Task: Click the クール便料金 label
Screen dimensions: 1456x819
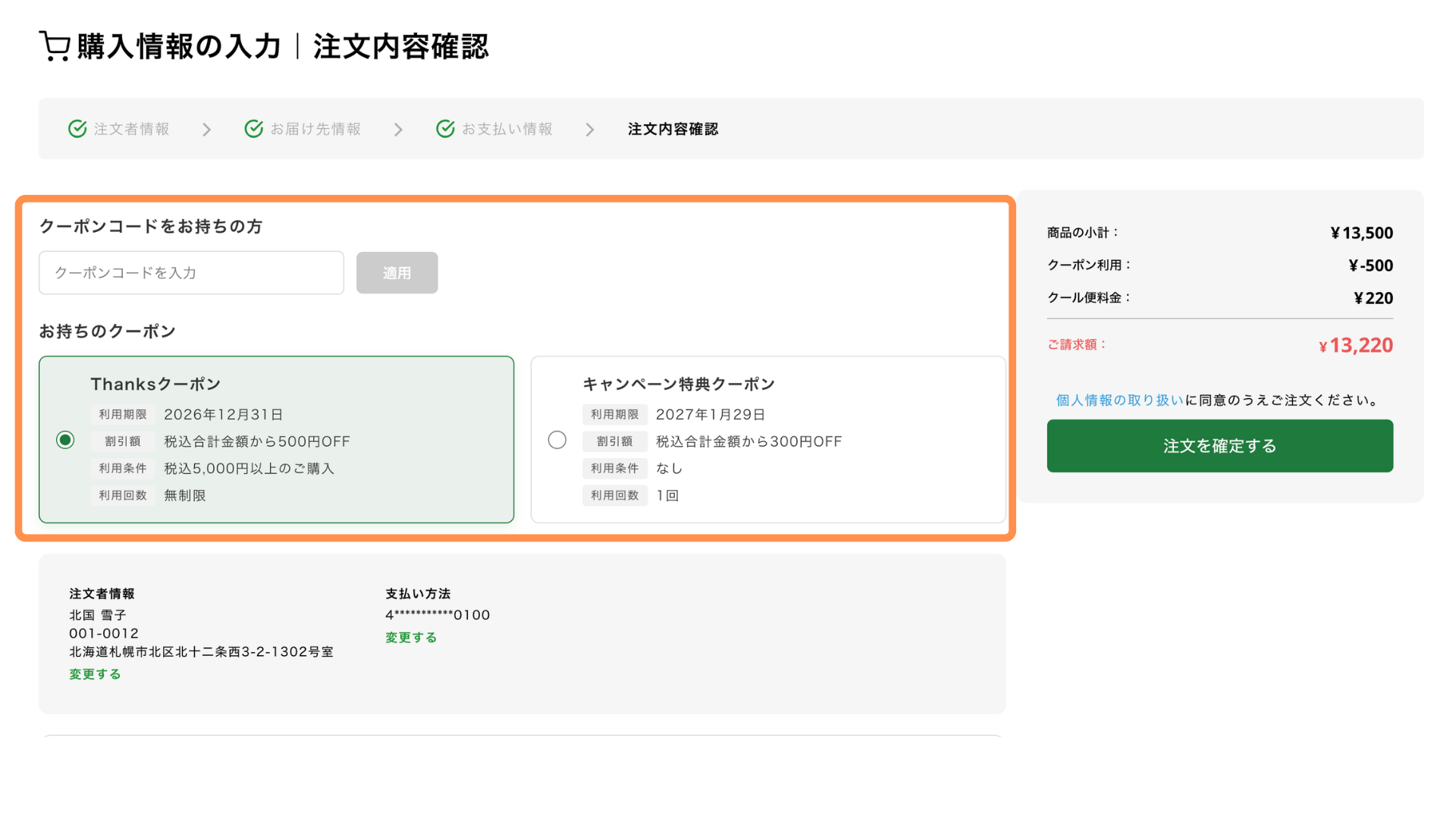Action: pyautogui.click(x=1089, y=298)
